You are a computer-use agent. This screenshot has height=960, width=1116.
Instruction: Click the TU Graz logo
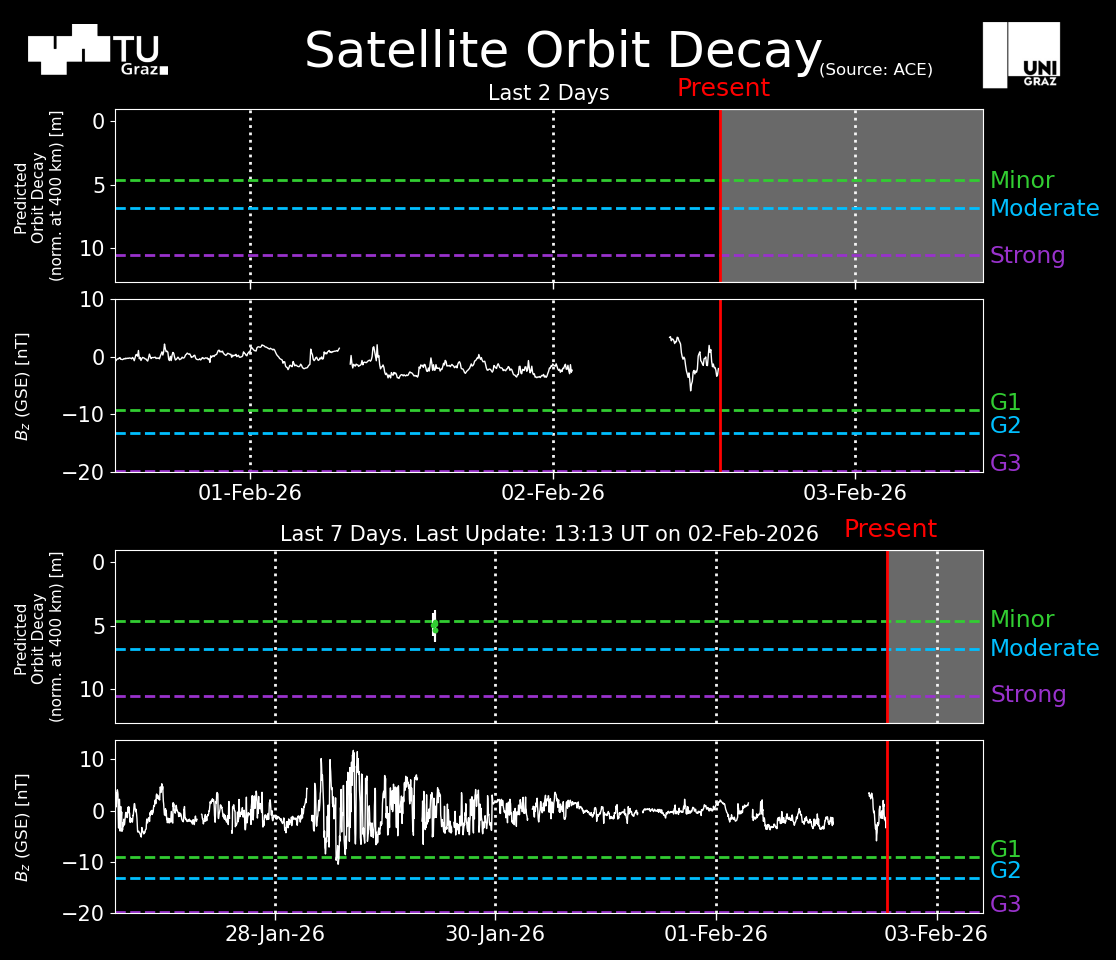point(97,50)
